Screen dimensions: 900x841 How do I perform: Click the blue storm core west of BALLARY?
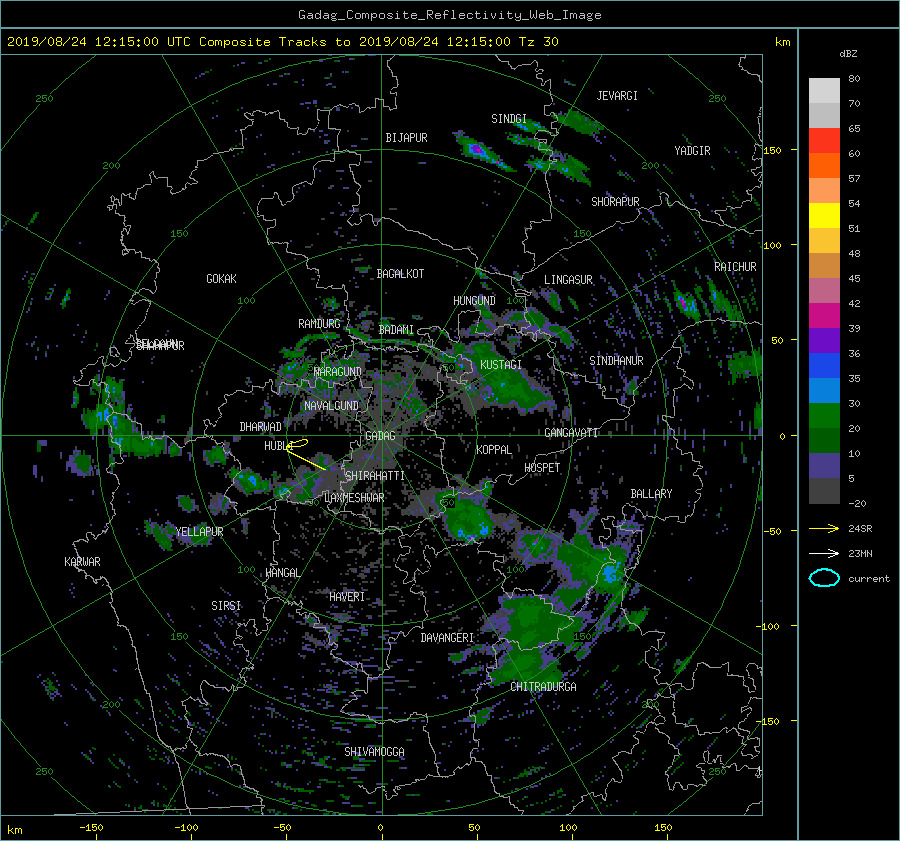coord(610,572)
